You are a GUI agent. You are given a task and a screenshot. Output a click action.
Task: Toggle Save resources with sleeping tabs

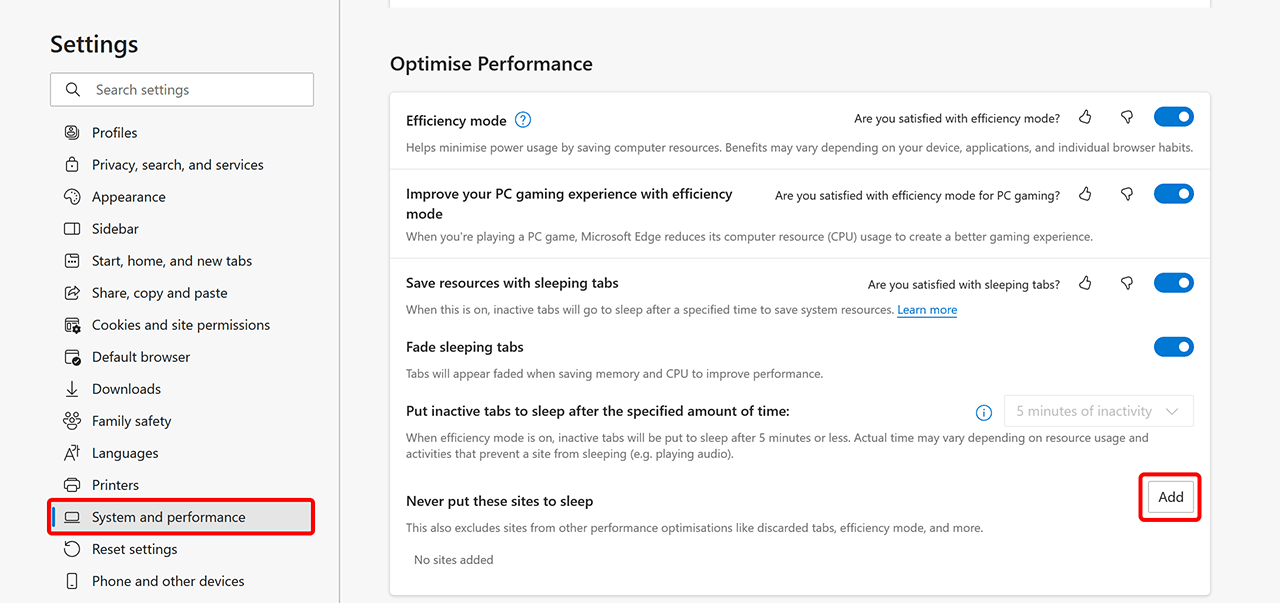tap(1173, 283)
